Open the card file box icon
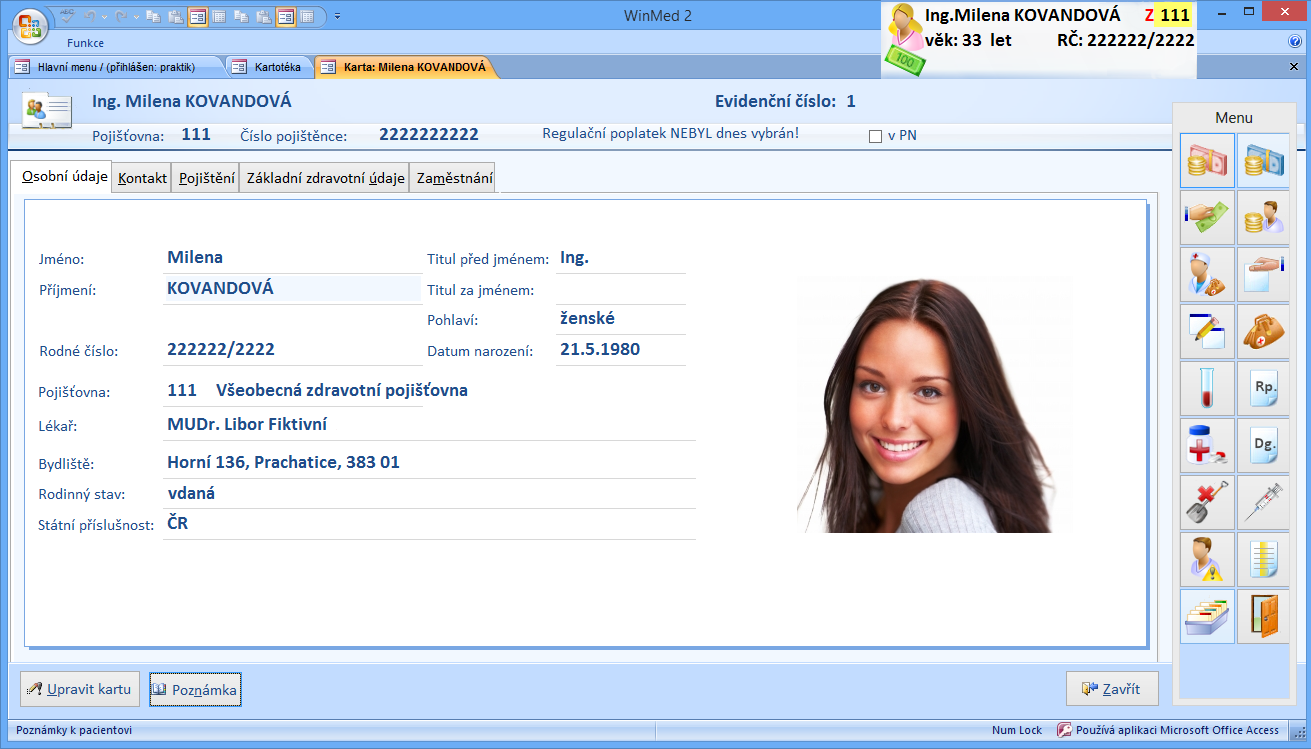Viewport: 1311px width, 749px height. (x=1207, y=616)
